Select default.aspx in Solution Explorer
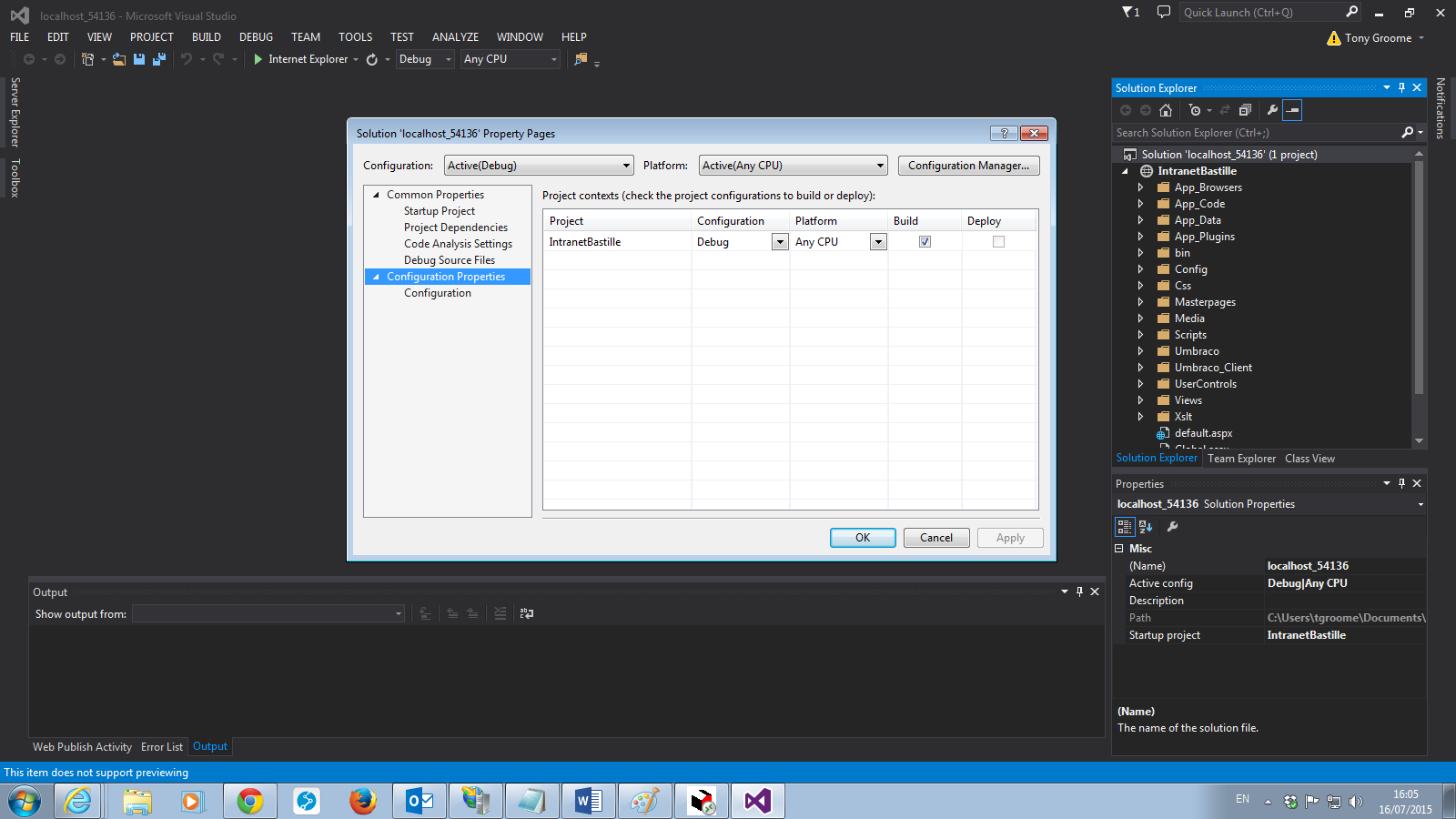This screenshot has width=1456, height=819. [x=1203, y=433]
